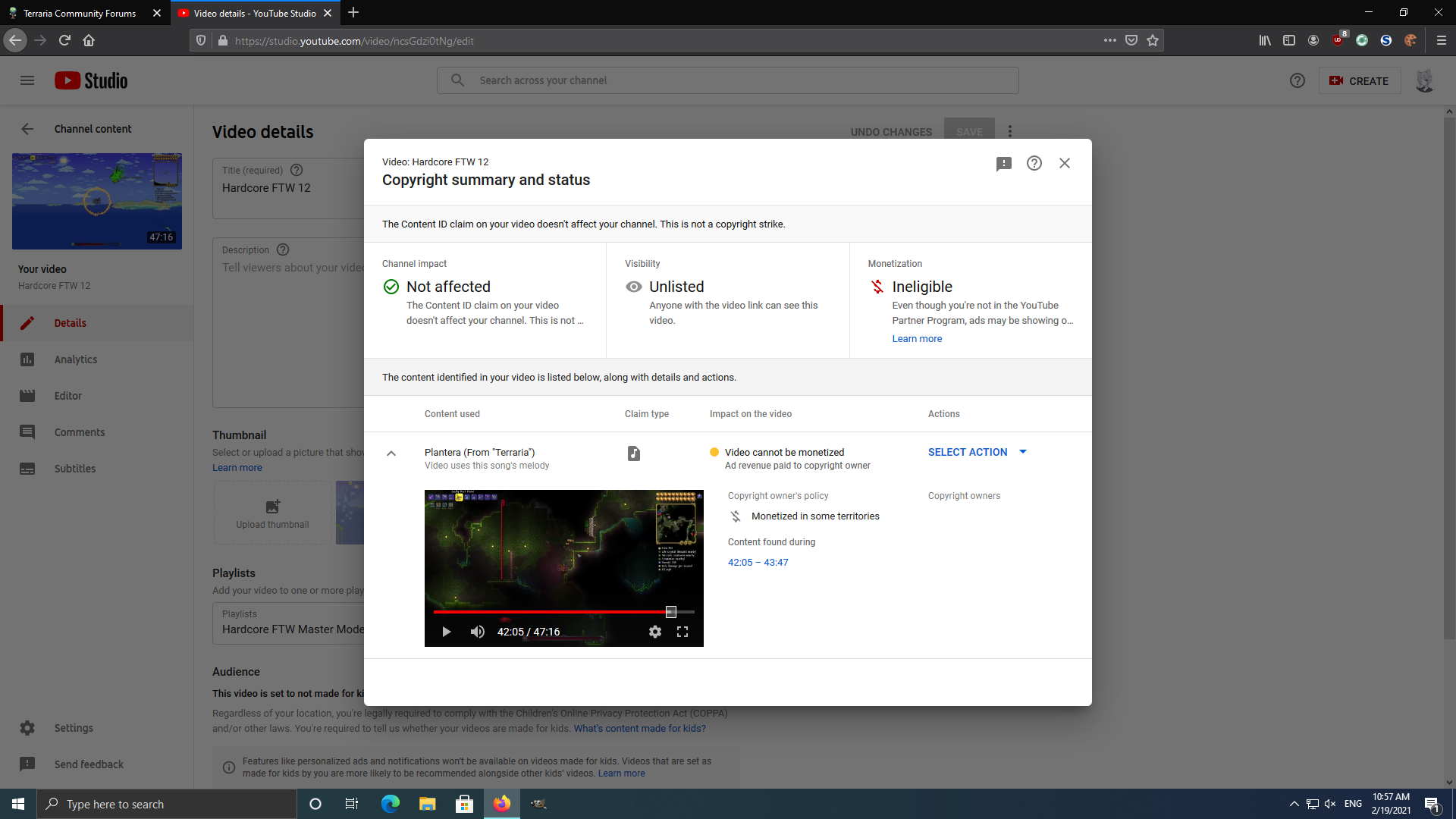Open the Studio help icon

click(1298, 80)
